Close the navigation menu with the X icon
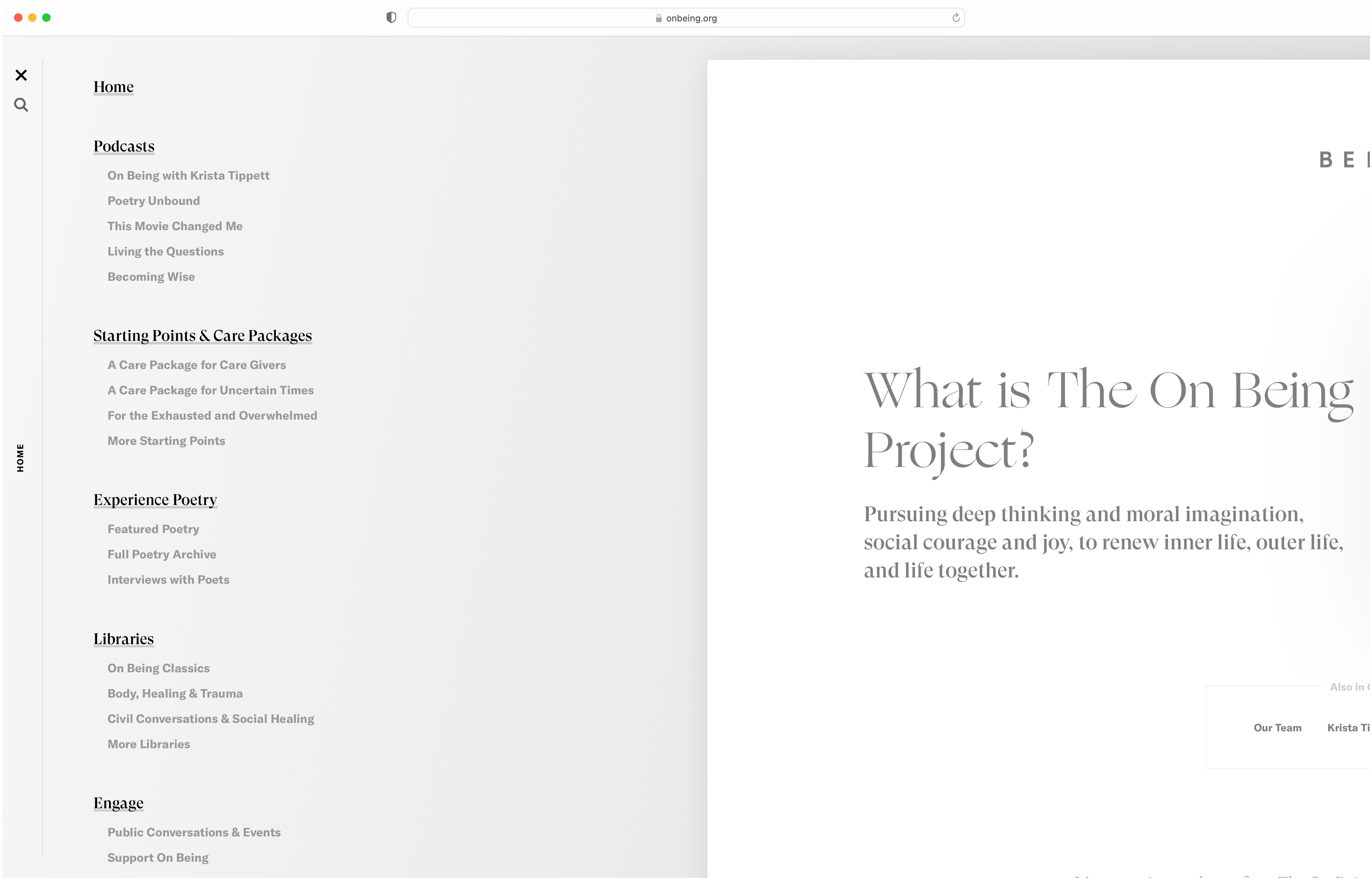The width and height of the screenshot is (1372, 880). click(x=21, y=76)
